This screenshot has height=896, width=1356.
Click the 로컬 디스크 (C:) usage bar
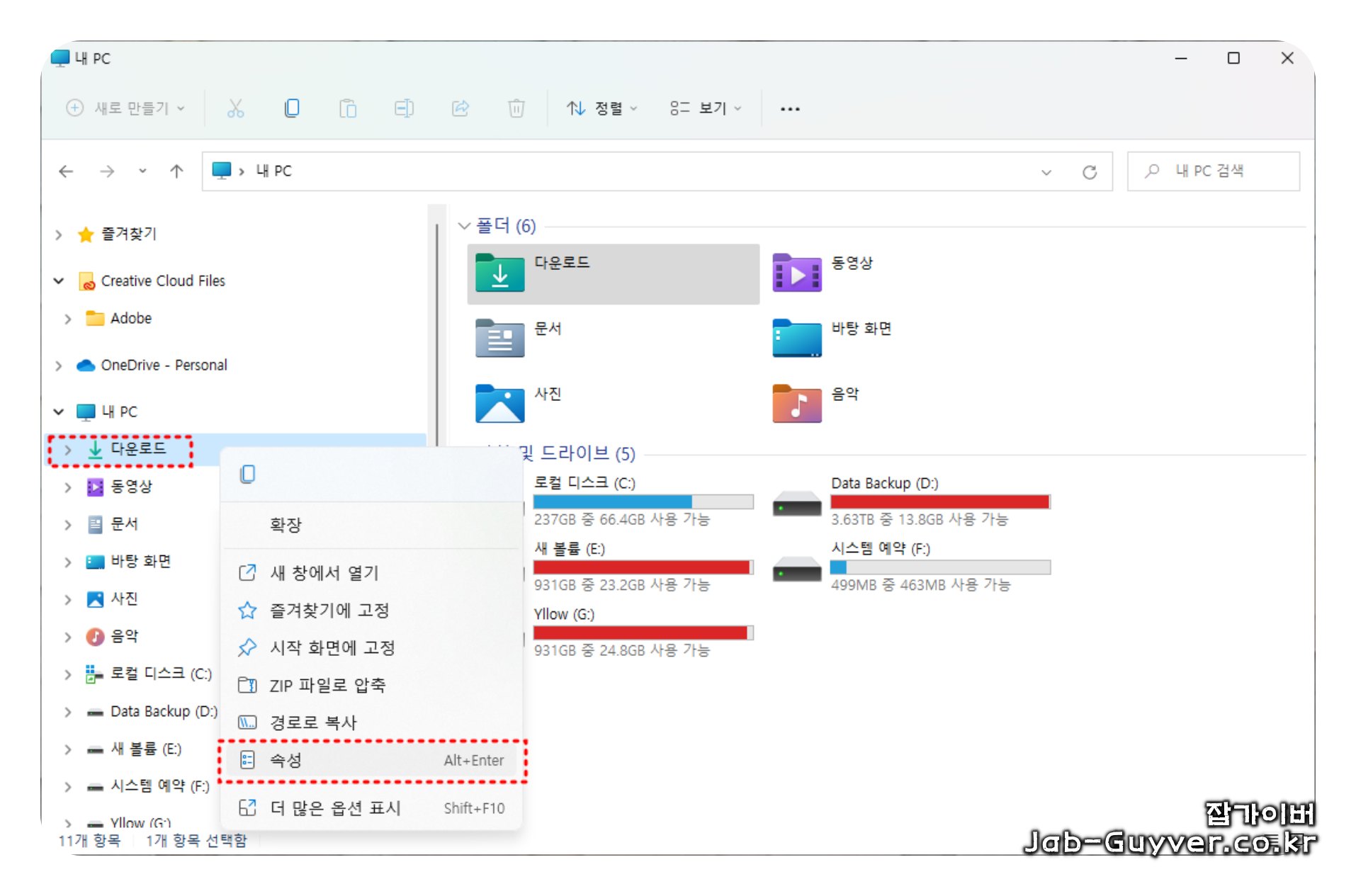click(643, 501)
